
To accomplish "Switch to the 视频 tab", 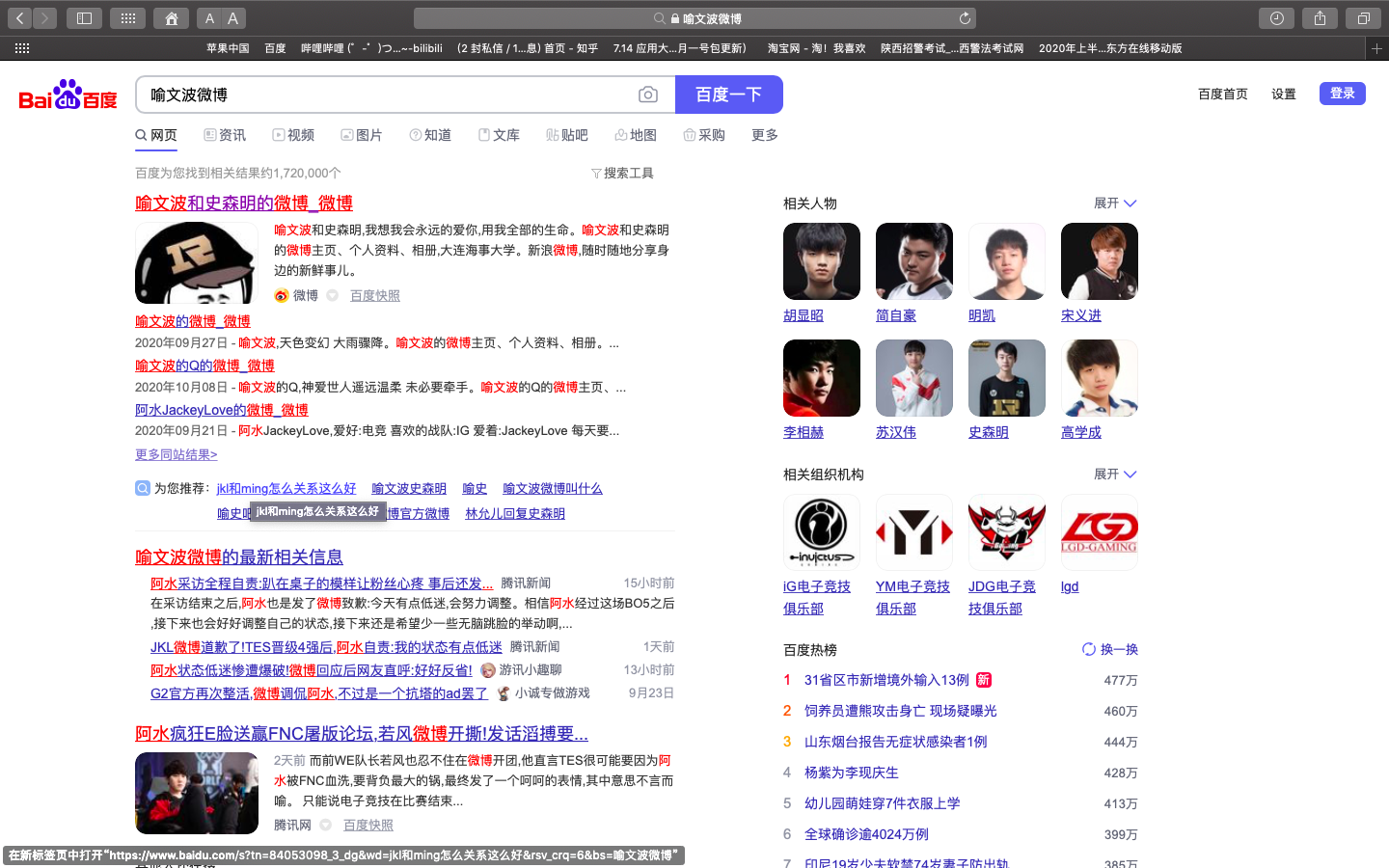I will click(x=293, y=135).
